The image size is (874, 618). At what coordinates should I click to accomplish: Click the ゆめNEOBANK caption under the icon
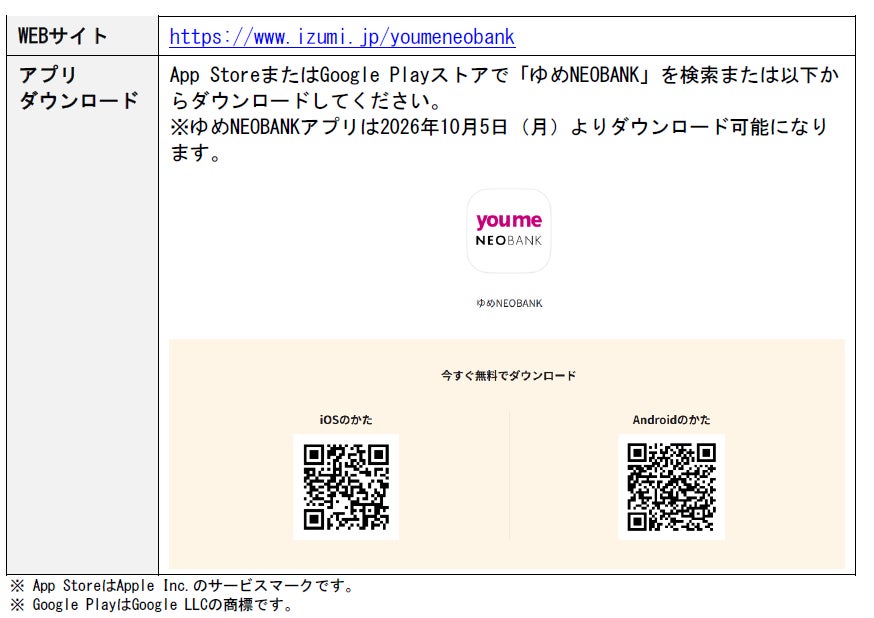[509, 303]
